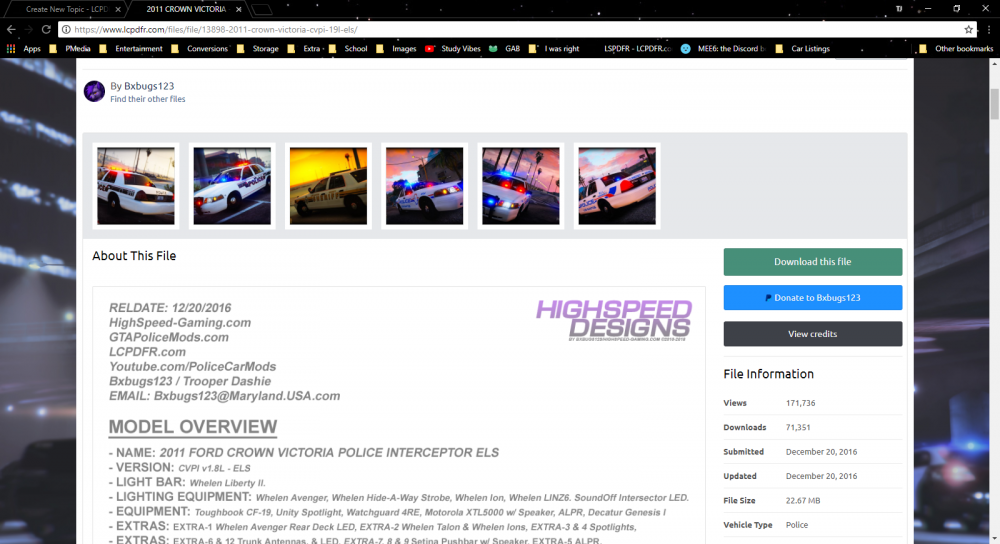Open the first screenshot thumbnail with white police car
Image resolution: width=1000 pixels, height=544 pixels.
136,186
